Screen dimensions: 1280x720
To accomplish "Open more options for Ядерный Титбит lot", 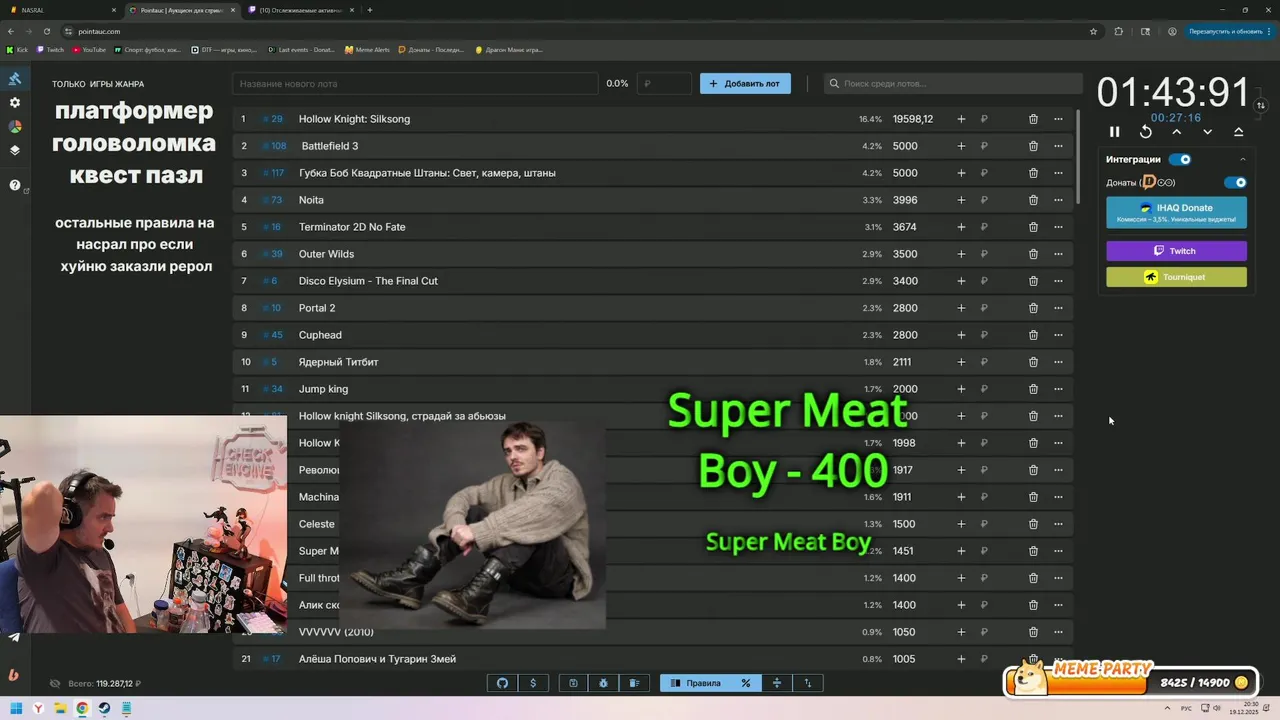I will (1058, 362).
